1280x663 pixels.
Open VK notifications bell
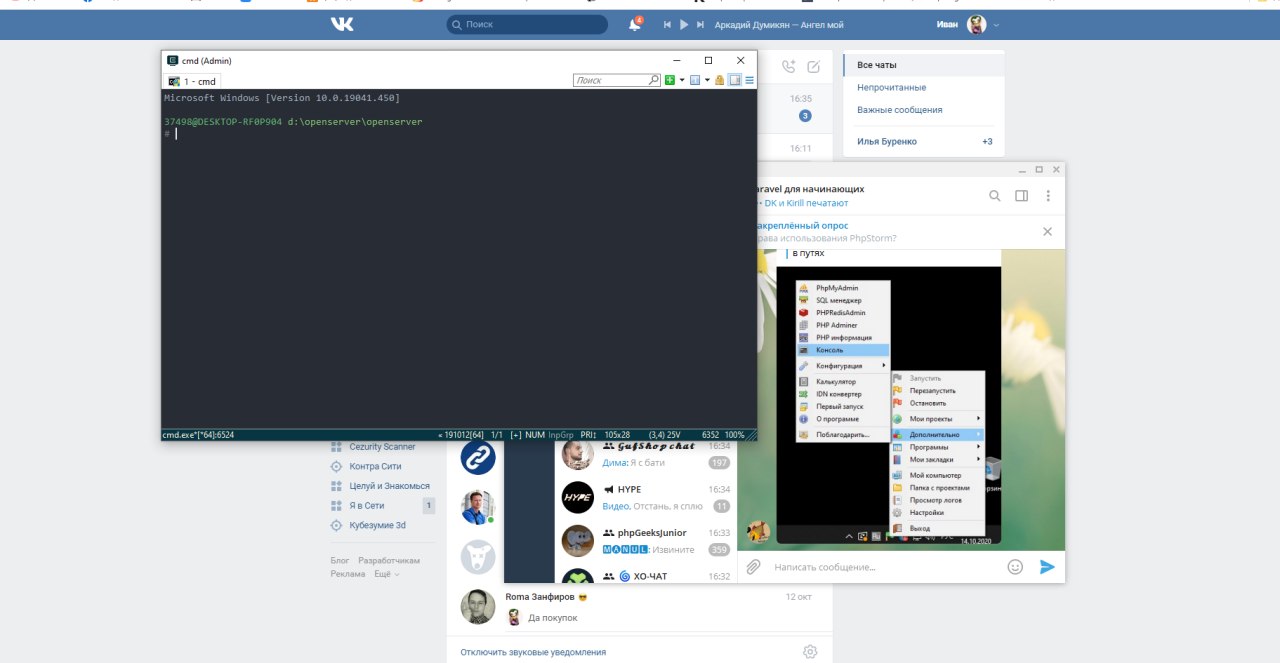click(x=634, y=24)
